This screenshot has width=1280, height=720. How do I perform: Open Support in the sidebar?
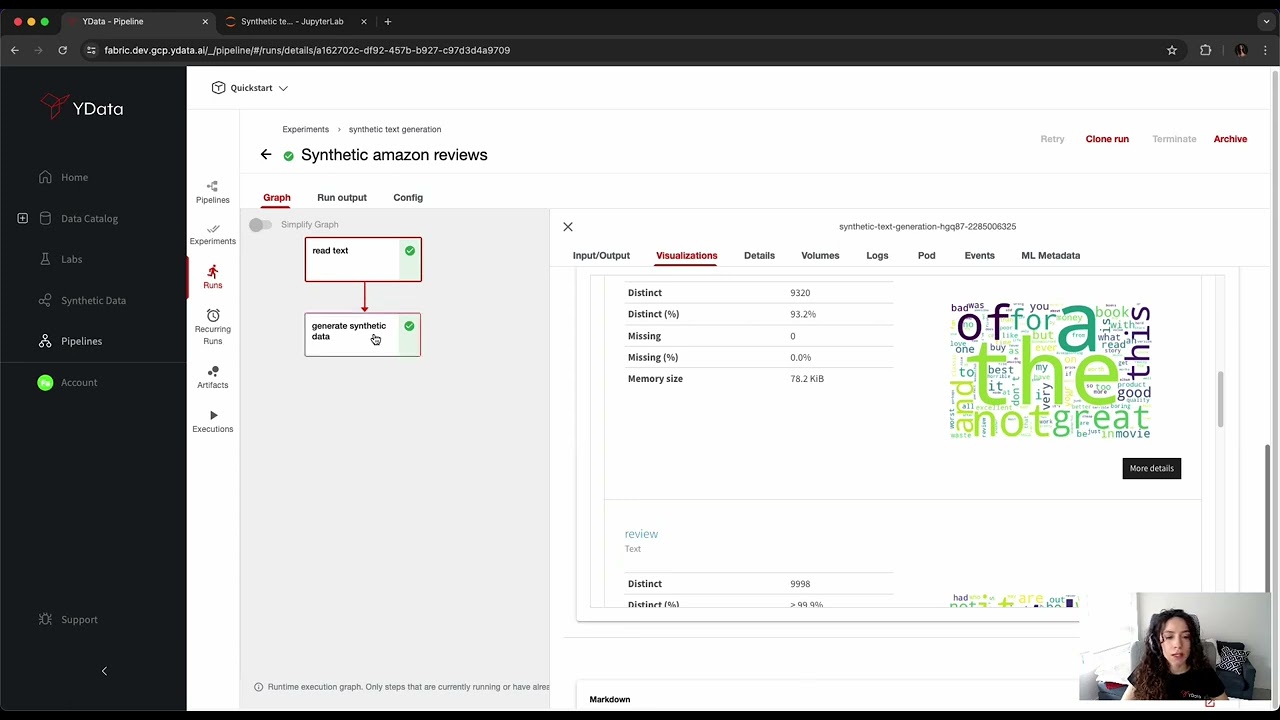click(x=79, y=619)
